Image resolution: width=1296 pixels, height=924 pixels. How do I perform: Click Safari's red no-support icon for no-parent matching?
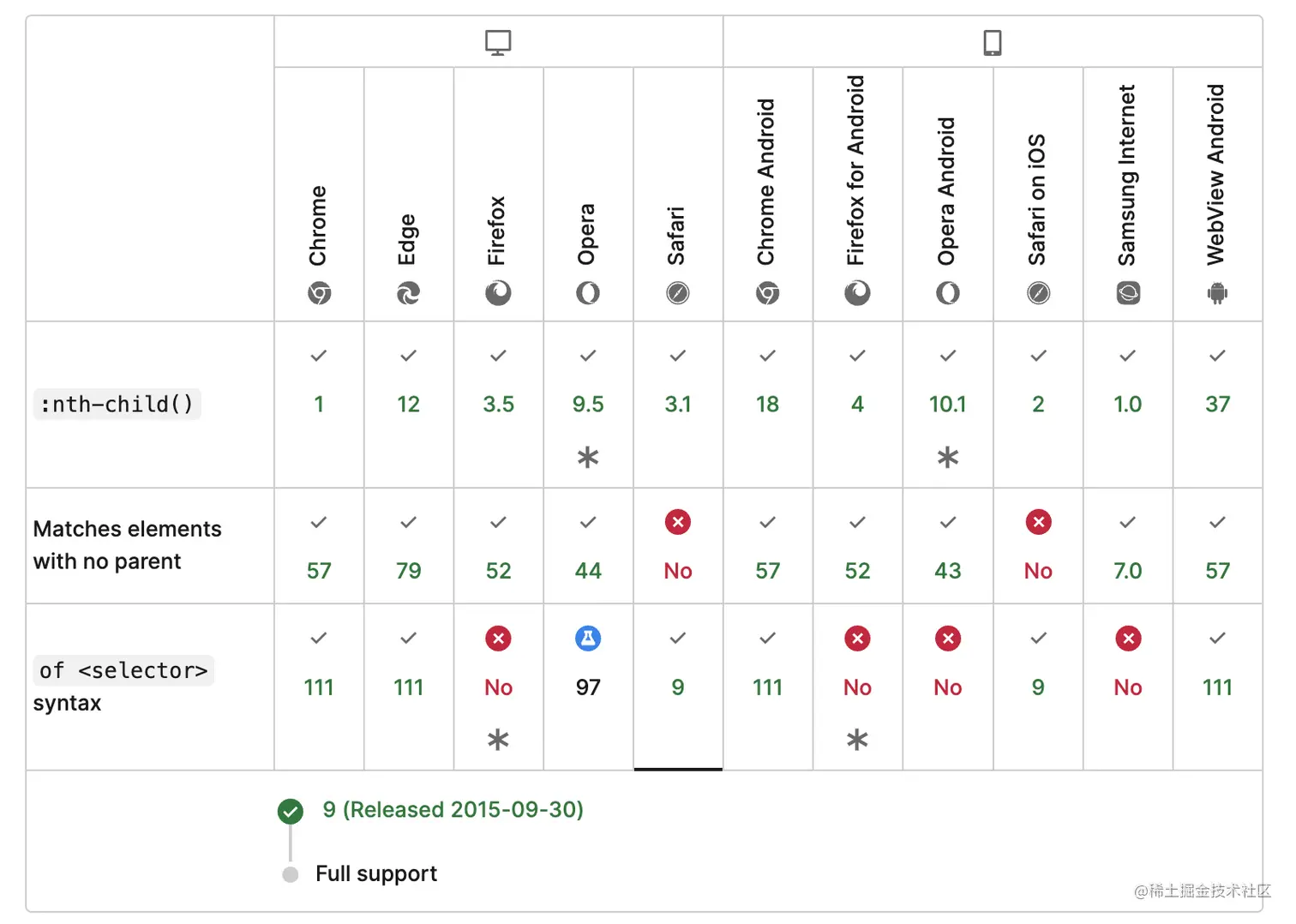[678, 522]
